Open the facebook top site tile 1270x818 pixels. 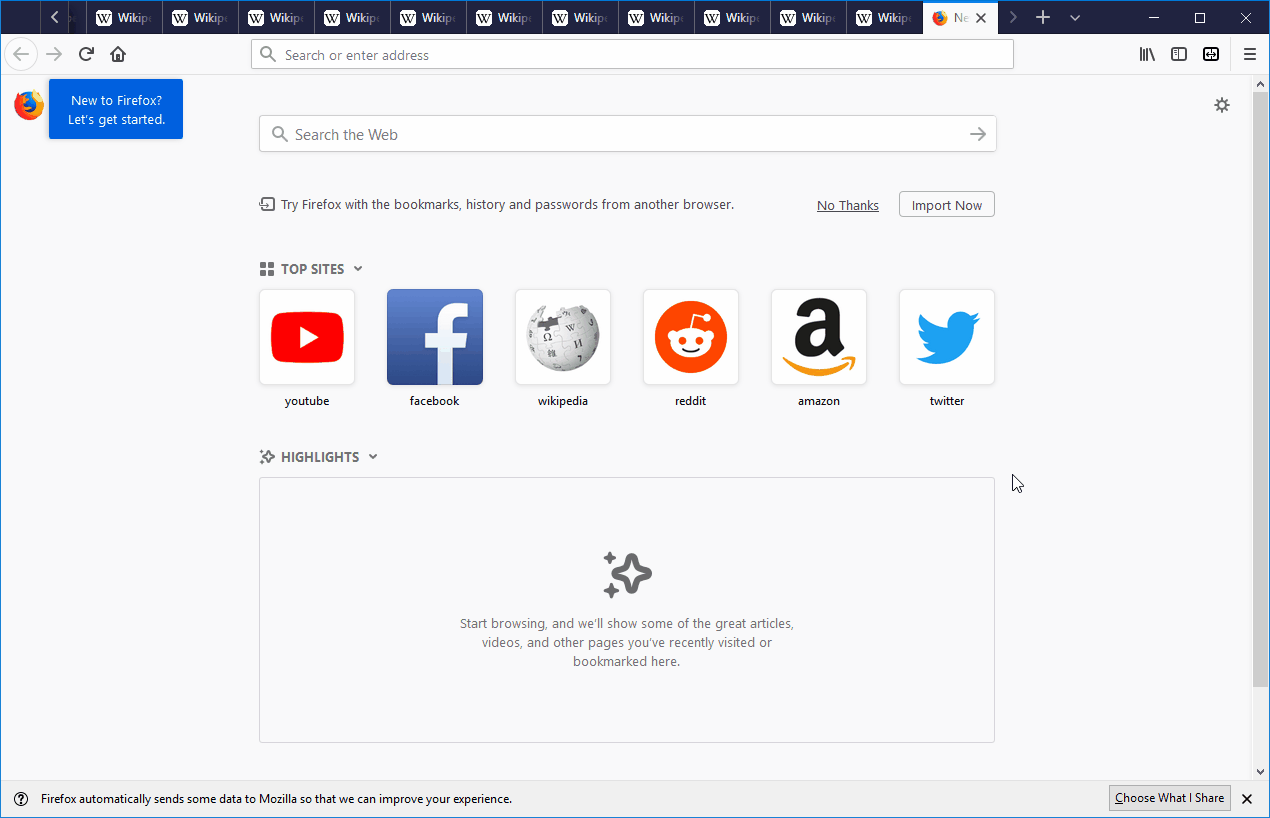click(435, 337)
